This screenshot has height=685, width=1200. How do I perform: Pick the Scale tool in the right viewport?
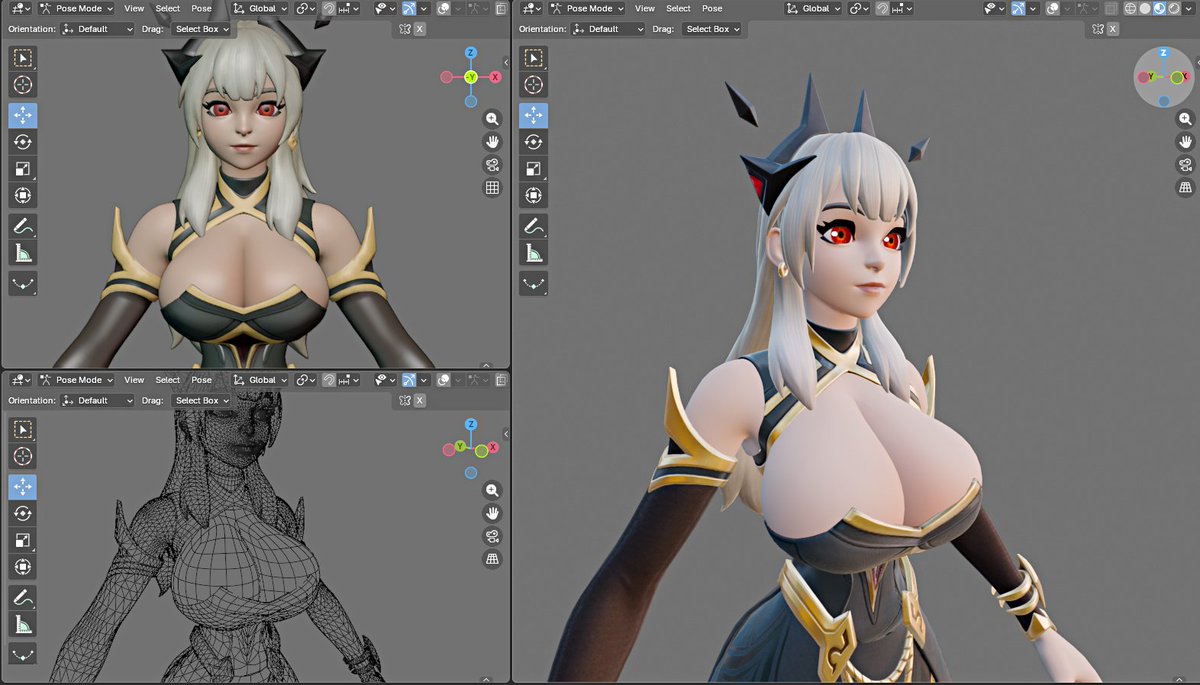(x=534, y=168)
